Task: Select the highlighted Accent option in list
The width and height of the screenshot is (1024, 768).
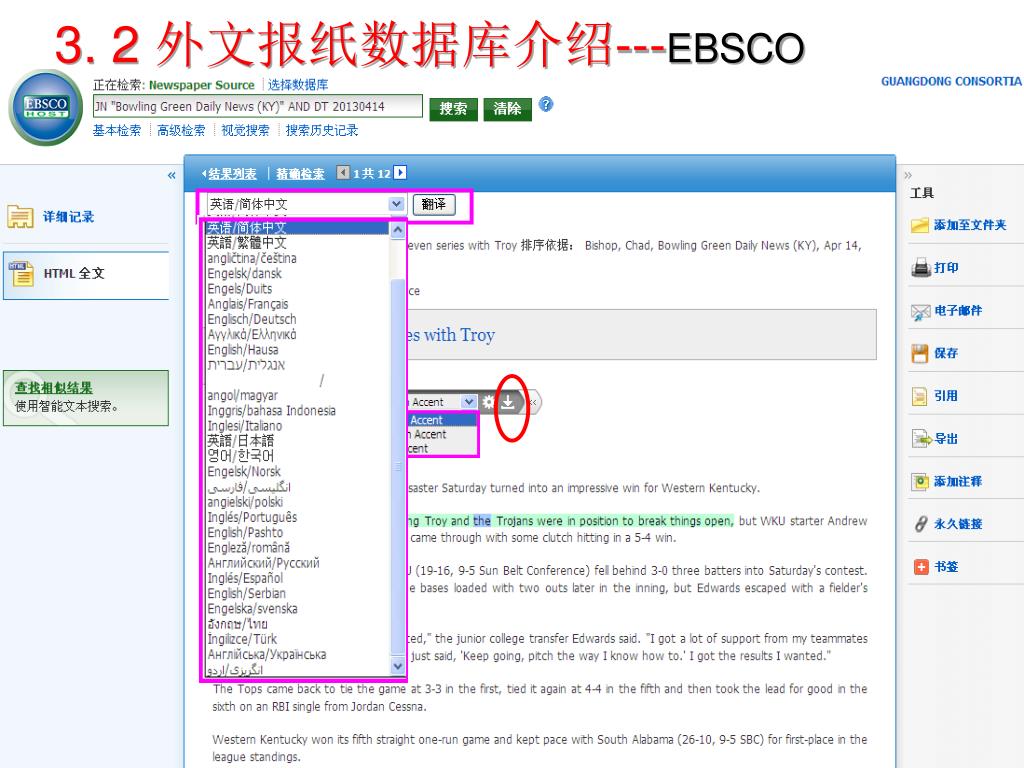Action: click(x=443, y=420)
